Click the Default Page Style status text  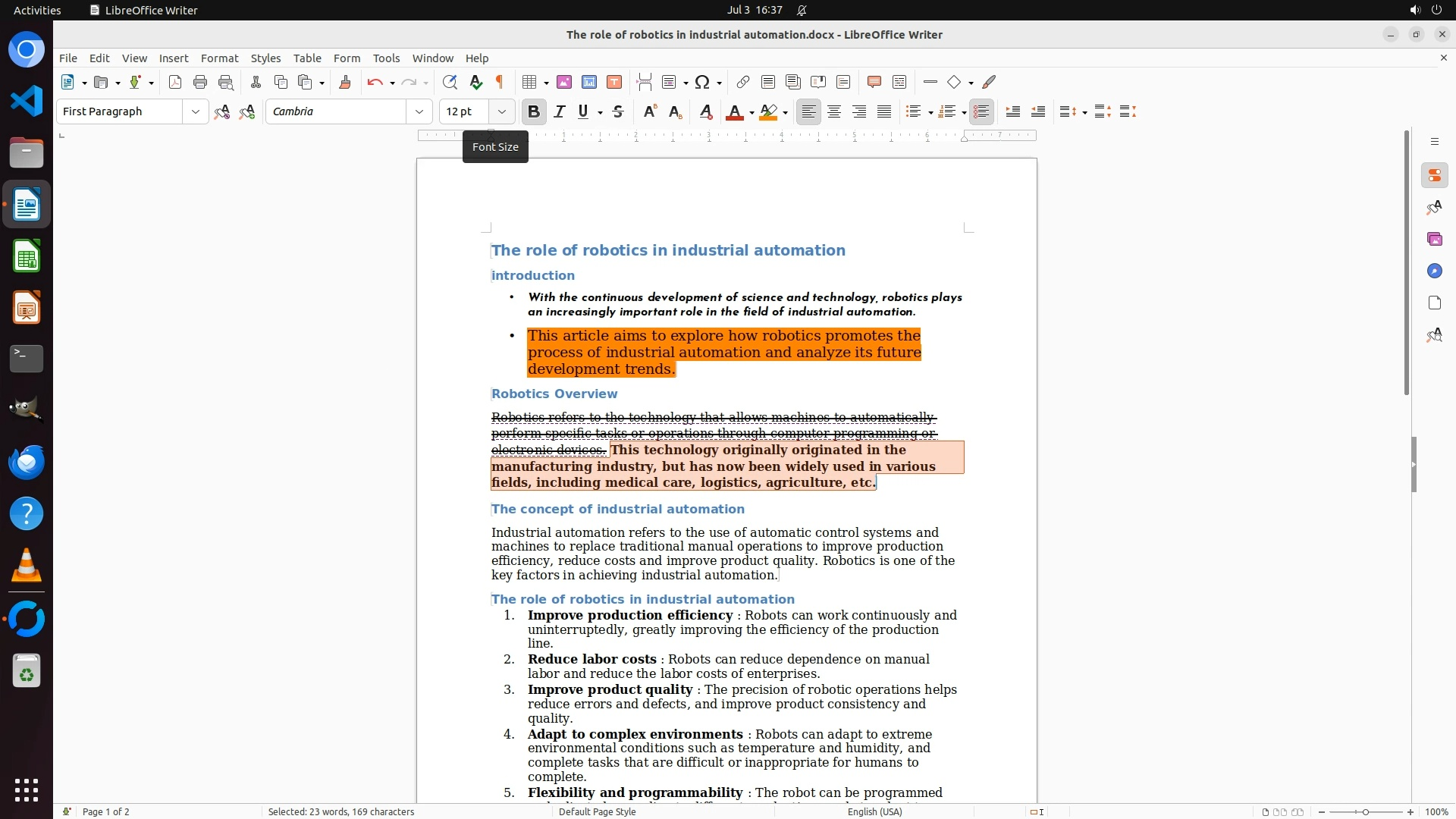pos(597,812)
